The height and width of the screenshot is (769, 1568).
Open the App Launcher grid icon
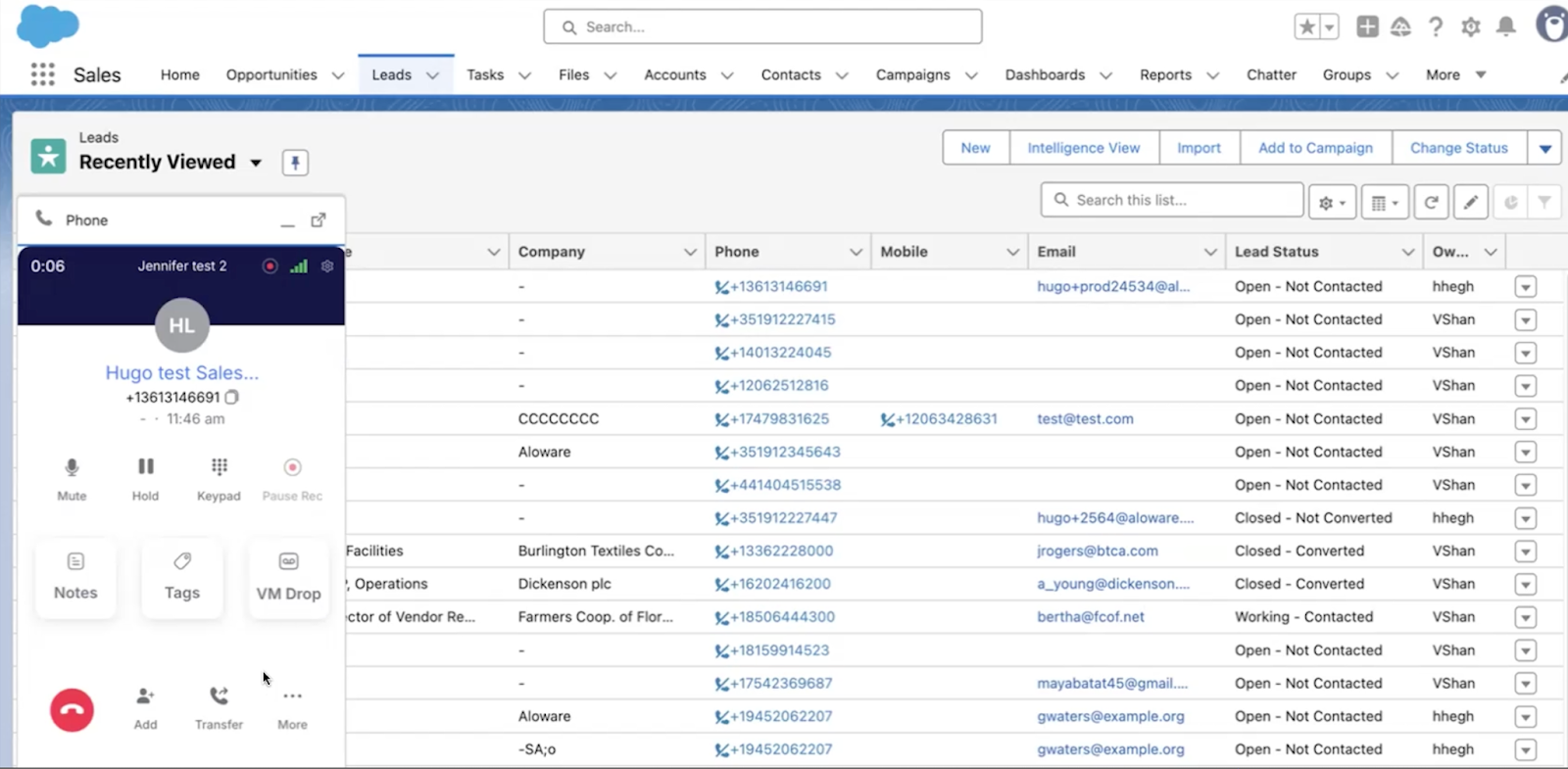tap(42, 74)
